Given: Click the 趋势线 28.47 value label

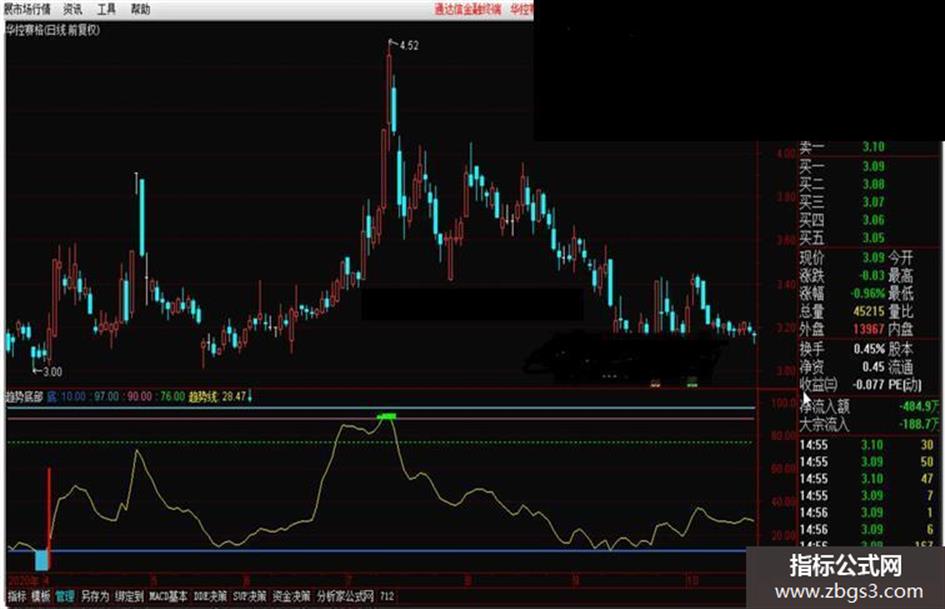Looking at the screenshot, I should pyautogui.click(x=218, y=396).
